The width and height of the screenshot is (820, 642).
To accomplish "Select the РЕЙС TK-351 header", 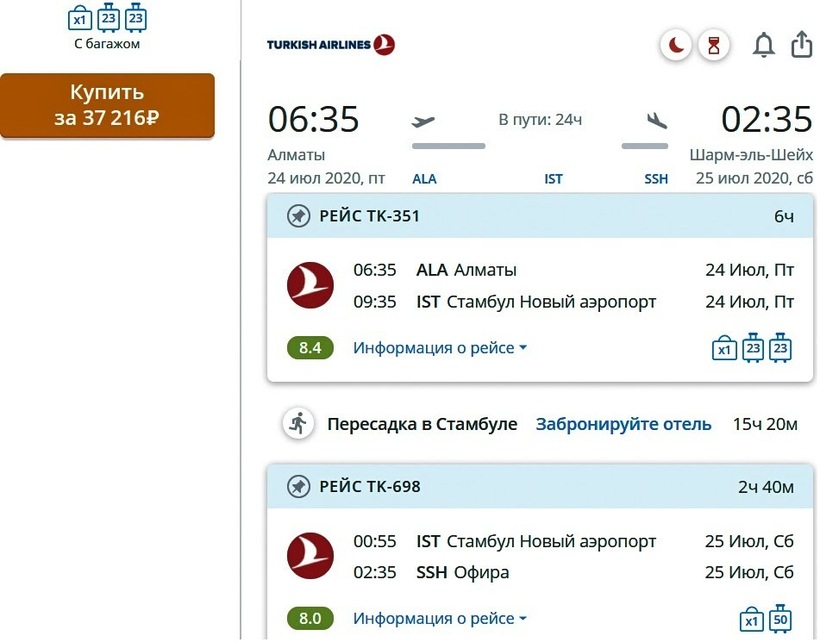I will (370, 216).
